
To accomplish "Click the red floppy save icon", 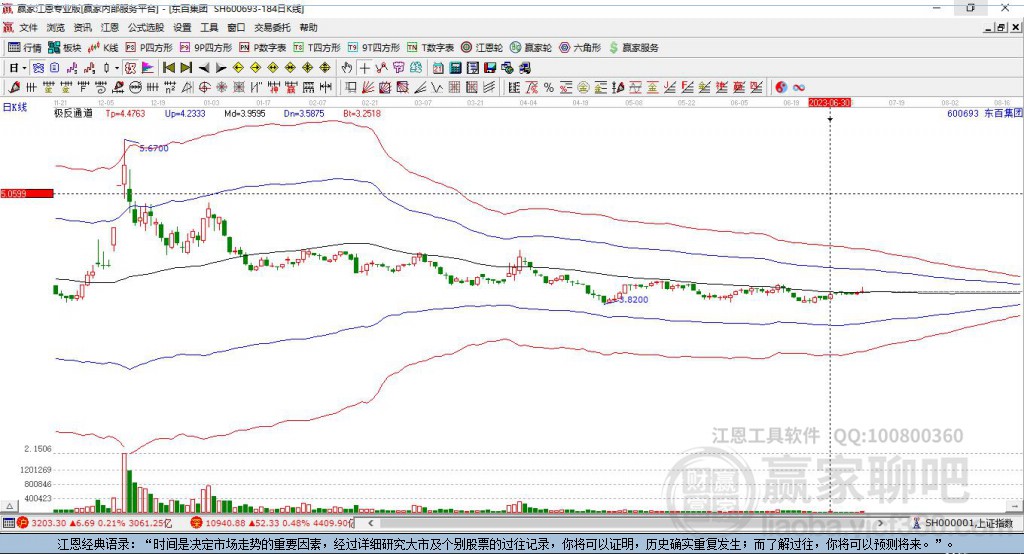I will (490, 68).
